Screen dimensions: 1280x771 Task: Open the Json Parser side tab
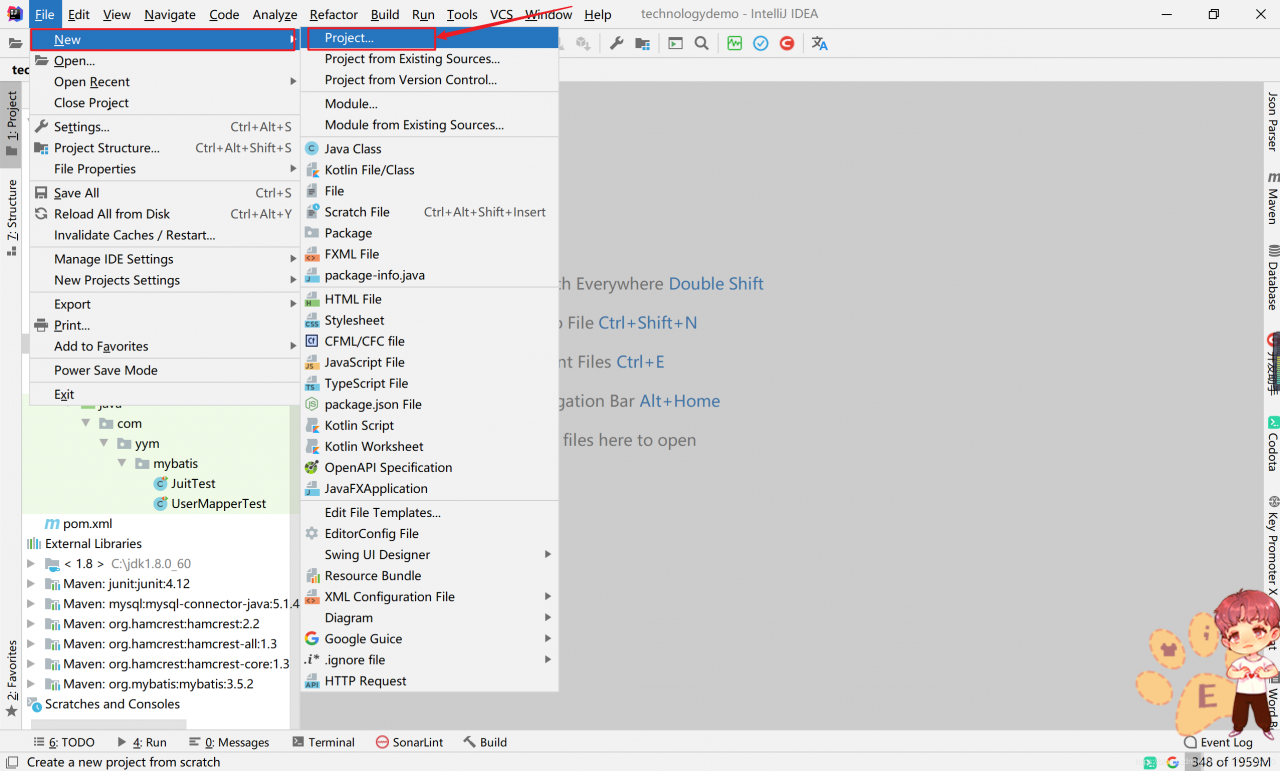click(1273, 121)
